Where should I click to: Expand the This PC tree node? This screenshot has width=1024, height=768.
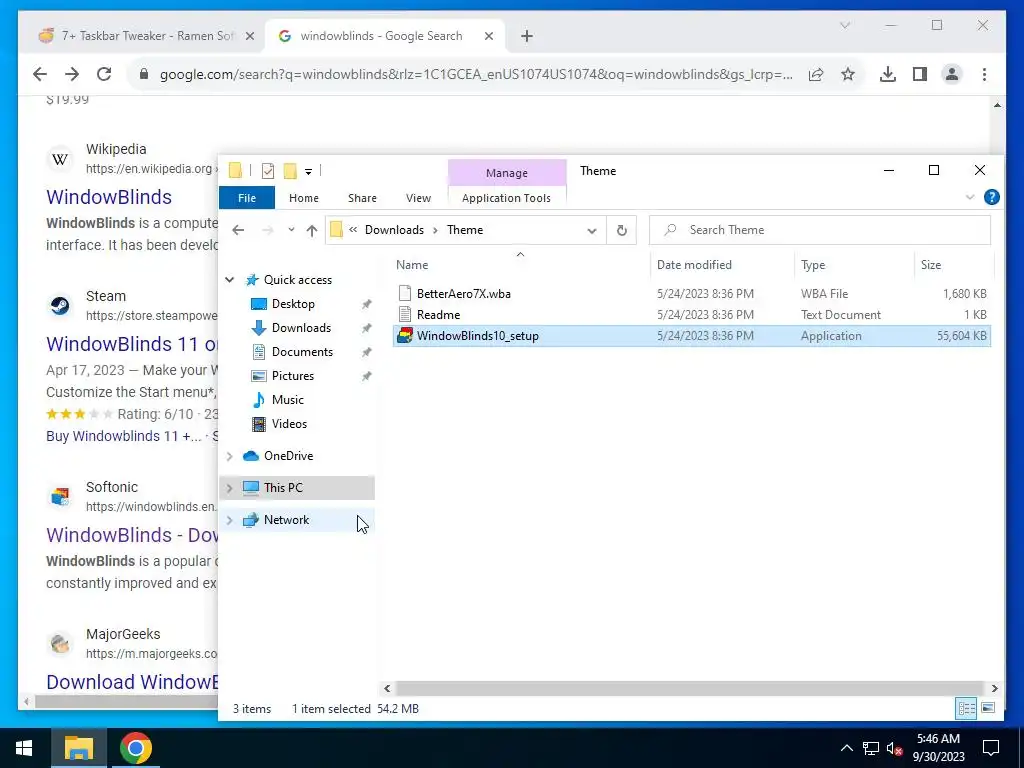pyautogui.click(x=229, y=488)
